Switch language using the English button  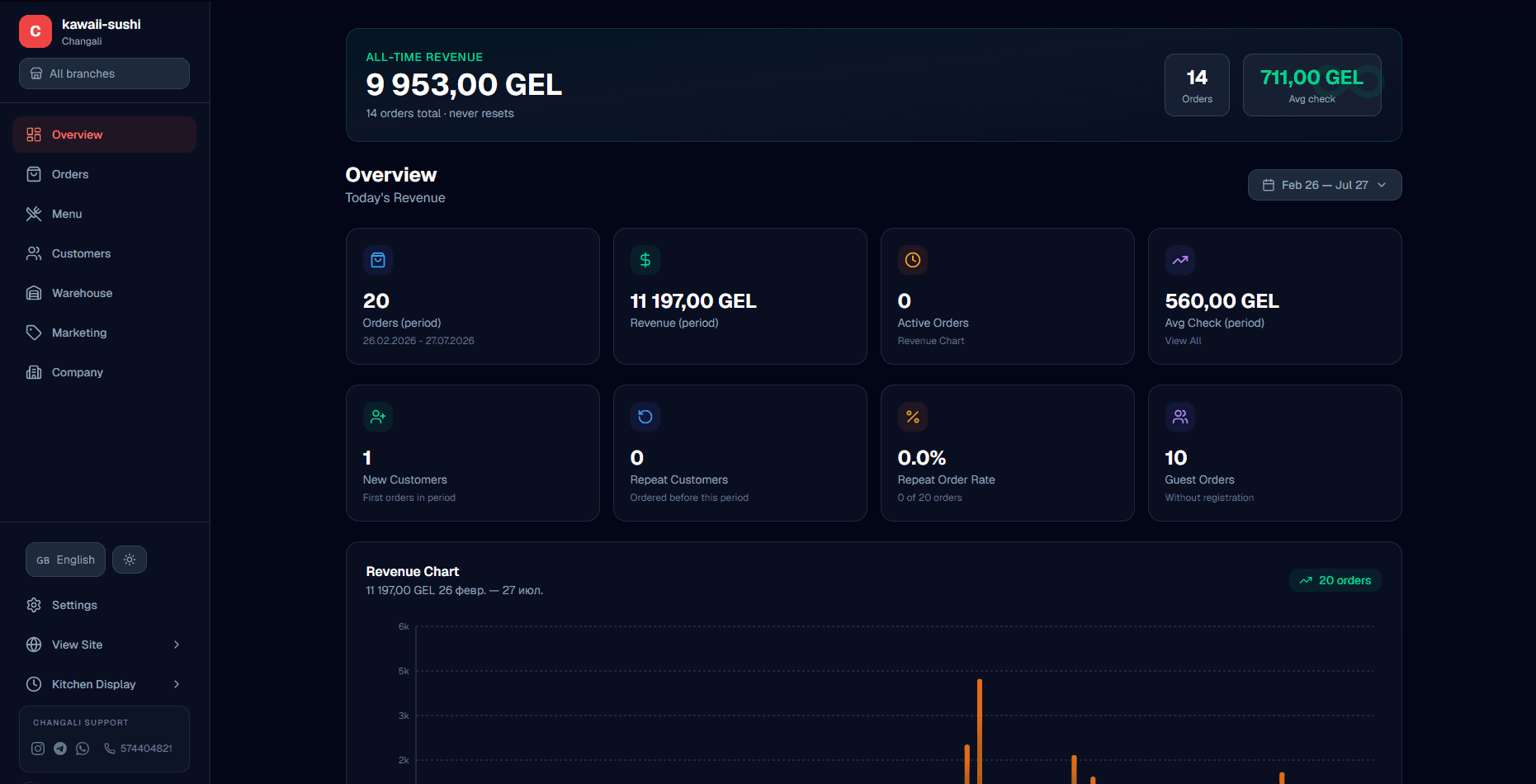tap(65, 560)
